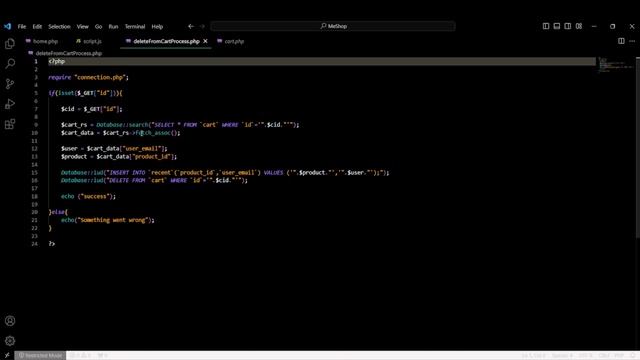Open the Edit menu

pos(37,27)
